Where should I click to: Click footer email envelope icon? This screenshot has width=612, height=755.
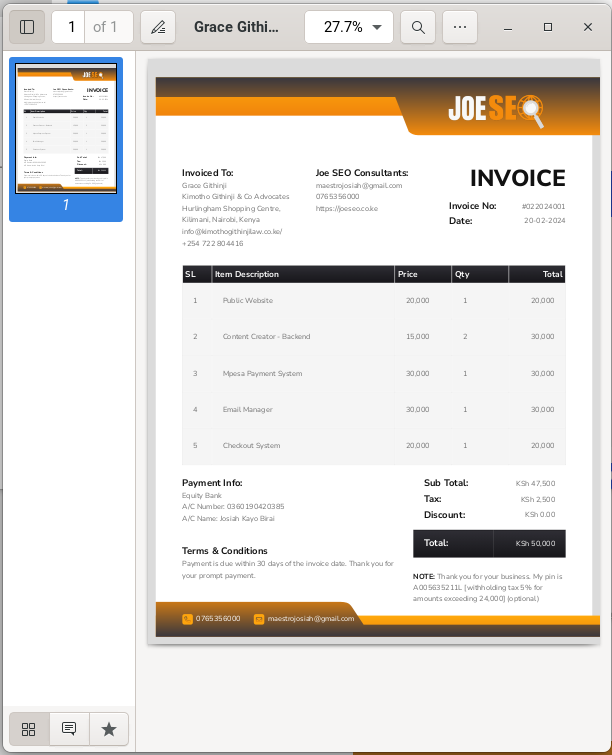point(259,619)
